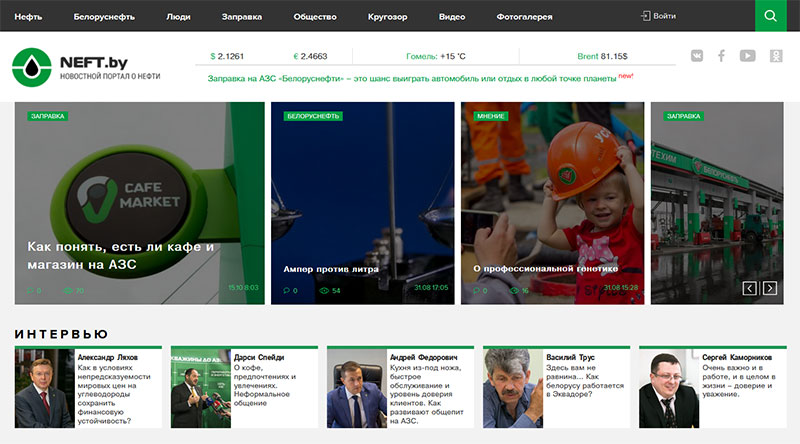Click the name Сергей Каморников

(x=737, y=357)
